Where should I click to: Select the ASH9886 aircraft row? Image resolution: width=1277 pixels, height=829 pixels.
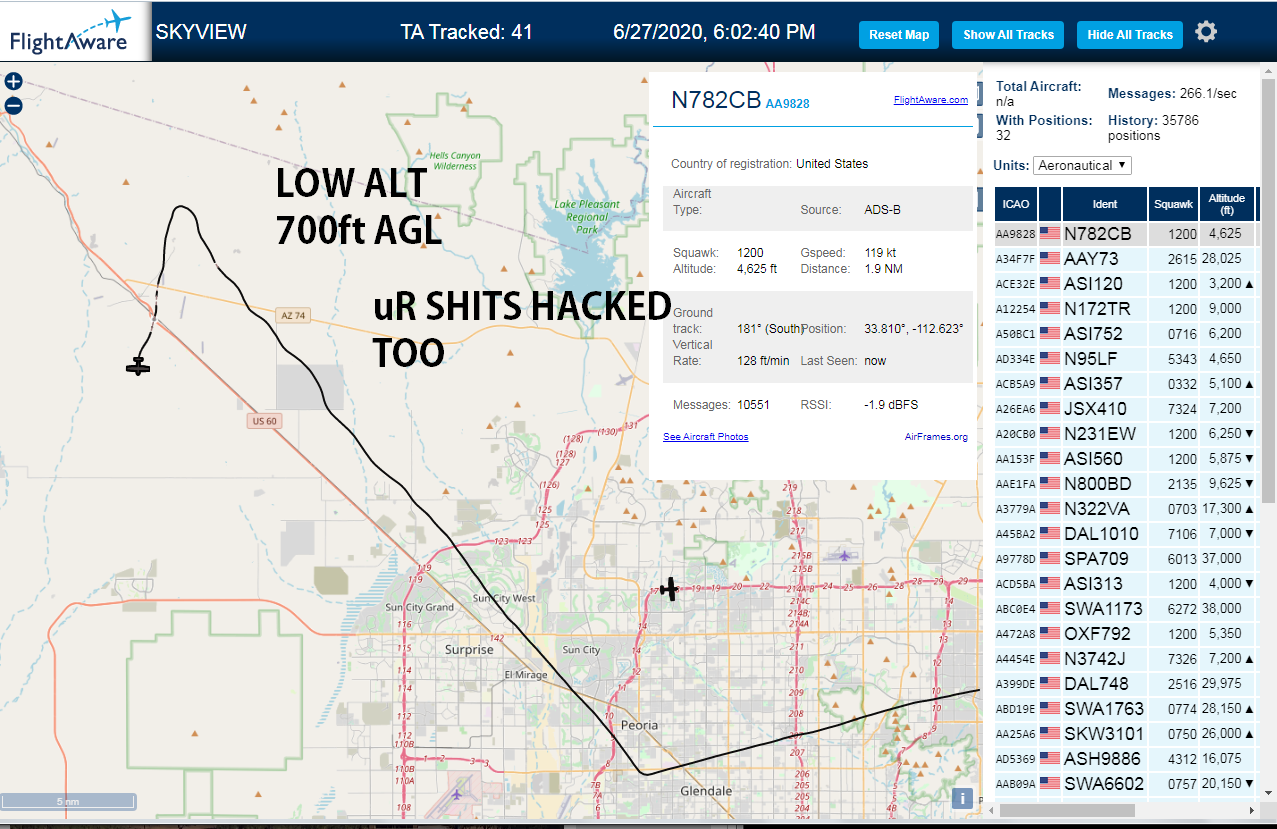tap(1125, 758)
